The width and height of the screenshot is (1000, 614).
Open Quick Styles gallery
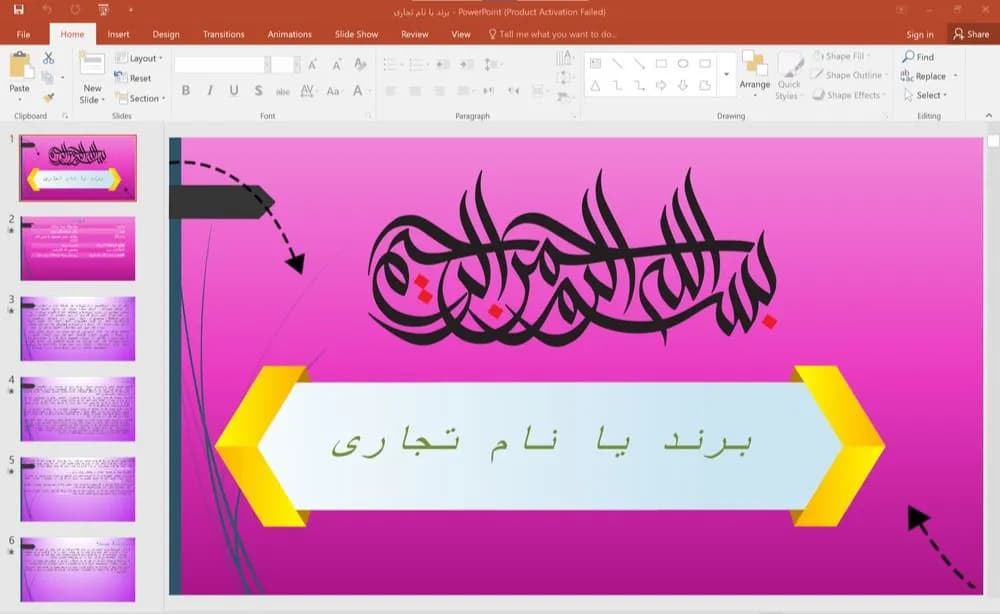point(789,75)
